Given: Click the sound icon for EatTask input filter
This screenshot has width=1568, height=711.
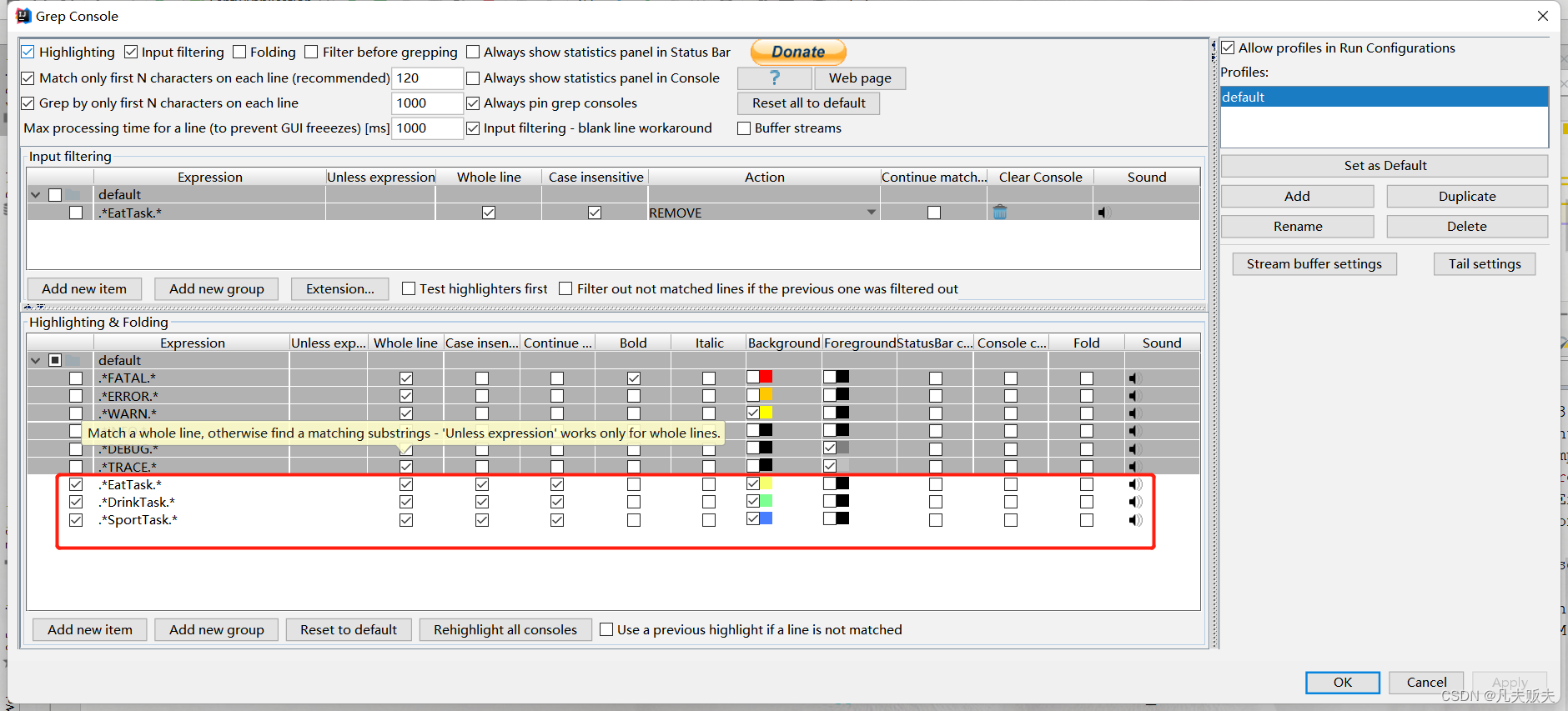Looking at the screenshot, I should coord(1103,213).
